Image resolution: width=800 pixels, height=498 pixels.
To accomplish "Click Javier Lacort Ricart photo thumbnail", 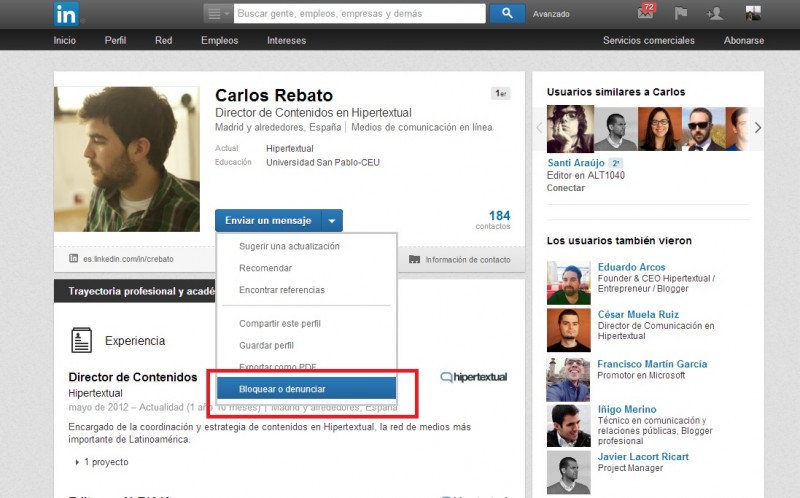I will 568,472.
